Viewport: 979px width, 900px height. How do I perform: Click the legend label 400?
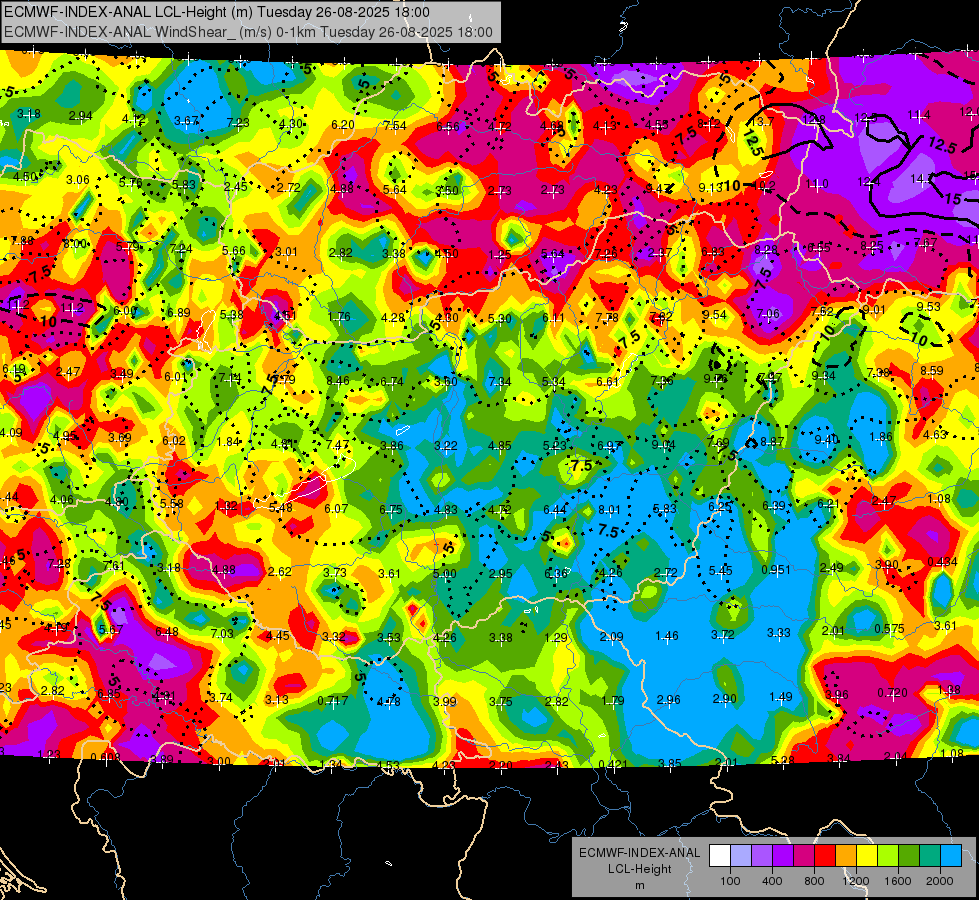point(772,881)
